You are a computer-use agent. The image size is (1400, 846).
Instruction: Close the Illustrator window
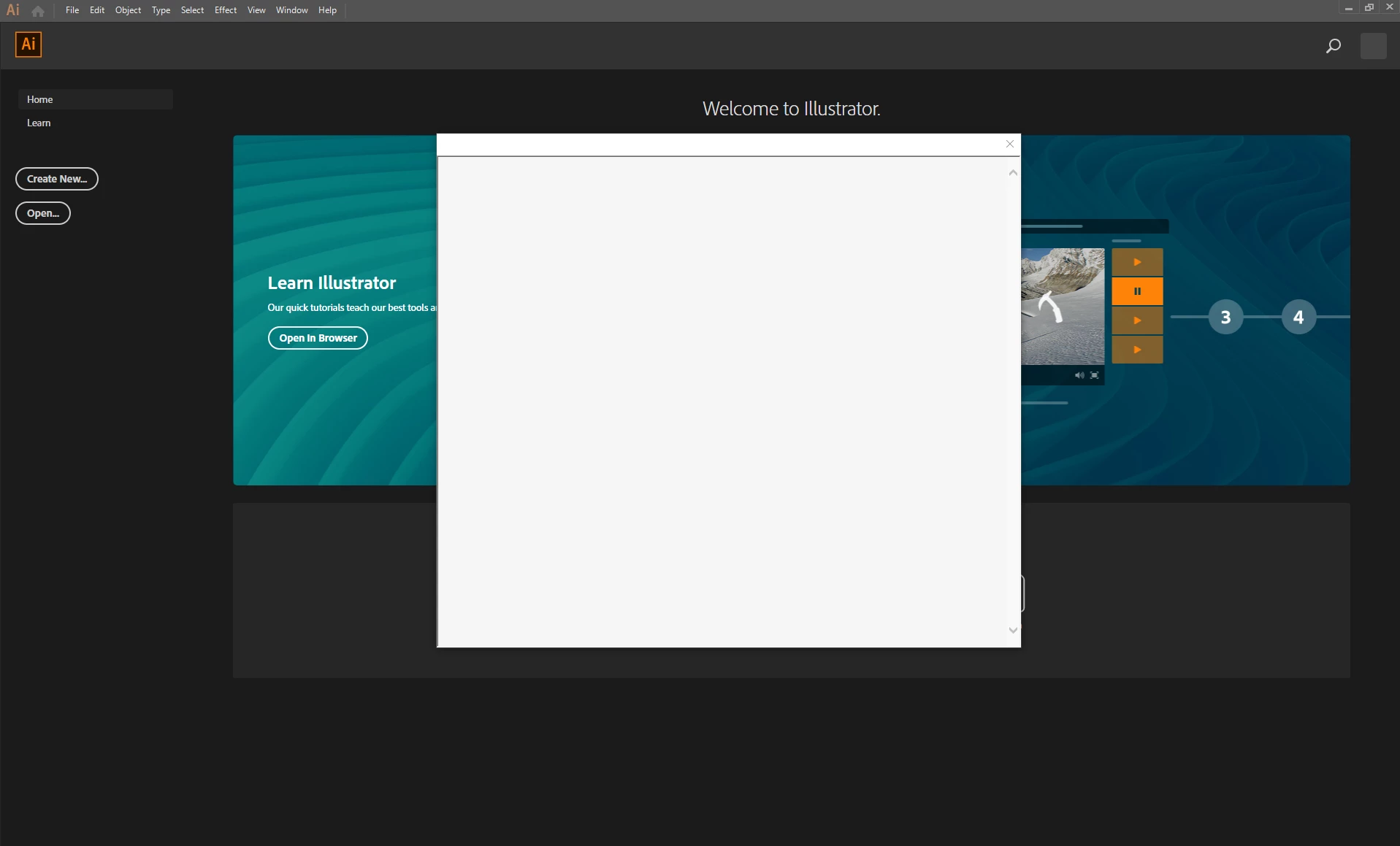click(1390, 7)
